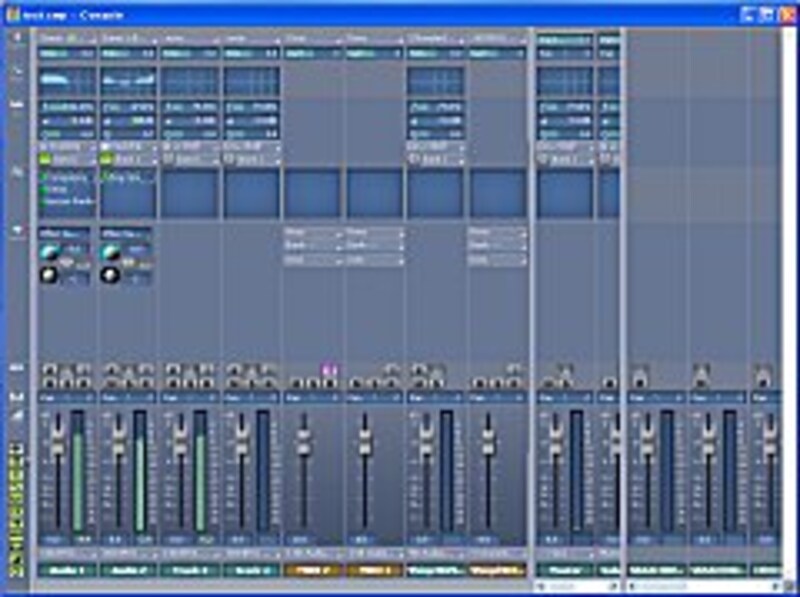Open the name dropdown at the top of Audio 2
The width and height of the screenshot is (800, 597).
coord(128,39)
